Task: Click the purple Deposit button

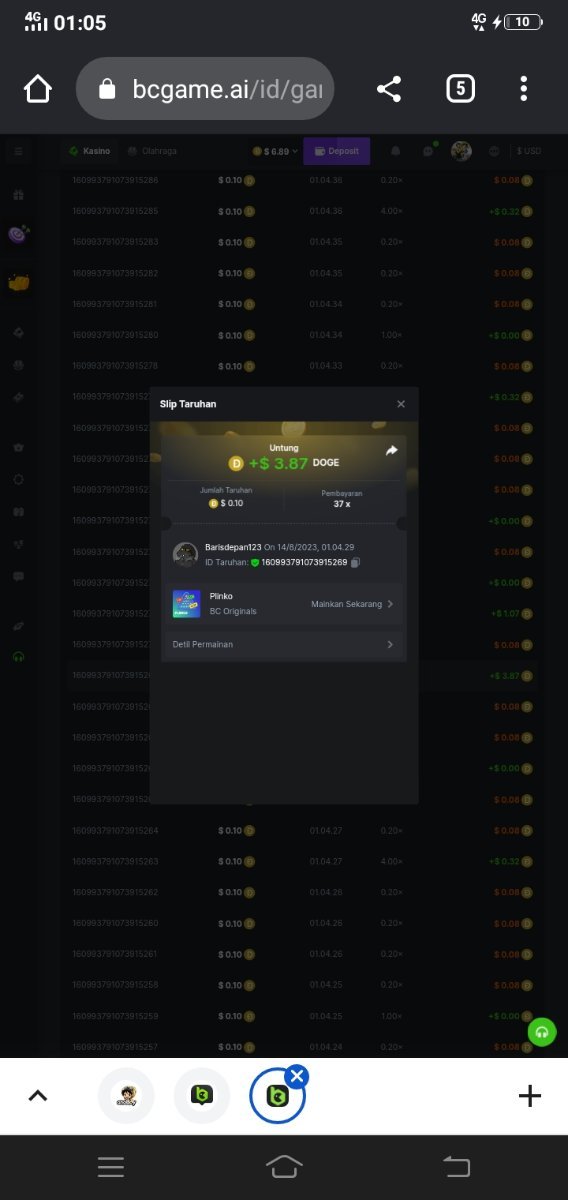Action: click(337, 151)
